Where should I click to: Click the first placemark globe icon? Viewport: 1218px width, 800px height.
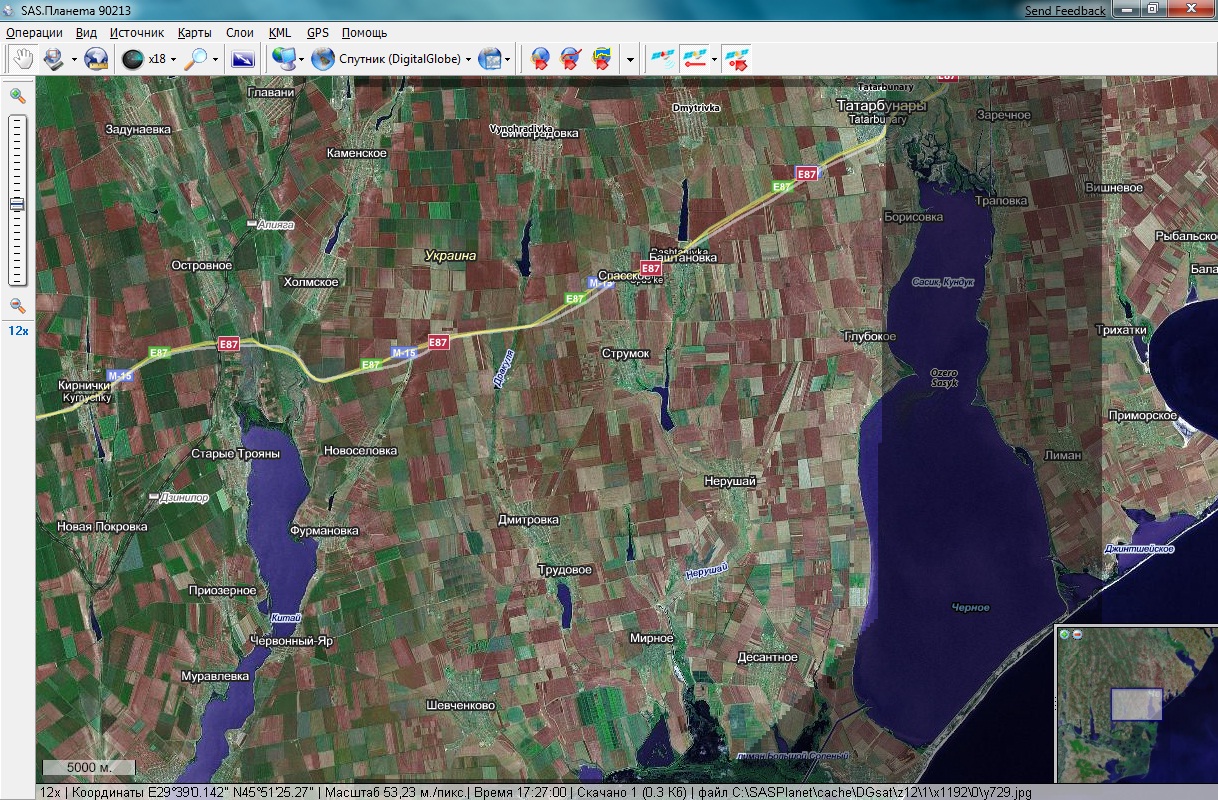point(540,59)
